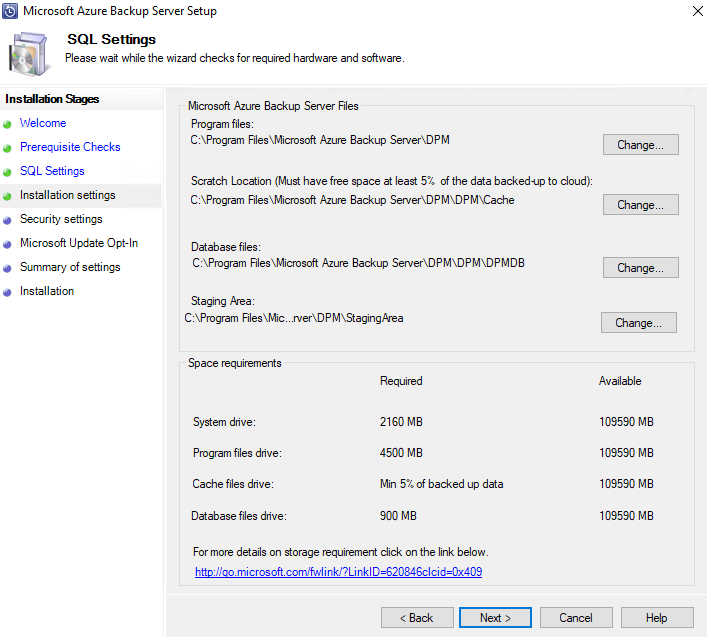This screenshot has width=707, height=637.
Task: Click 'Min 5% of backed up data' text
Action: pos(441,484)
